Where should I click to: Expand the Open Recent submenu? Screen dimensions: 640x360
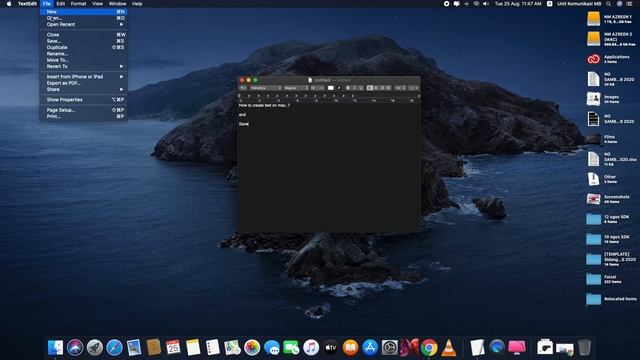(84, 24)
